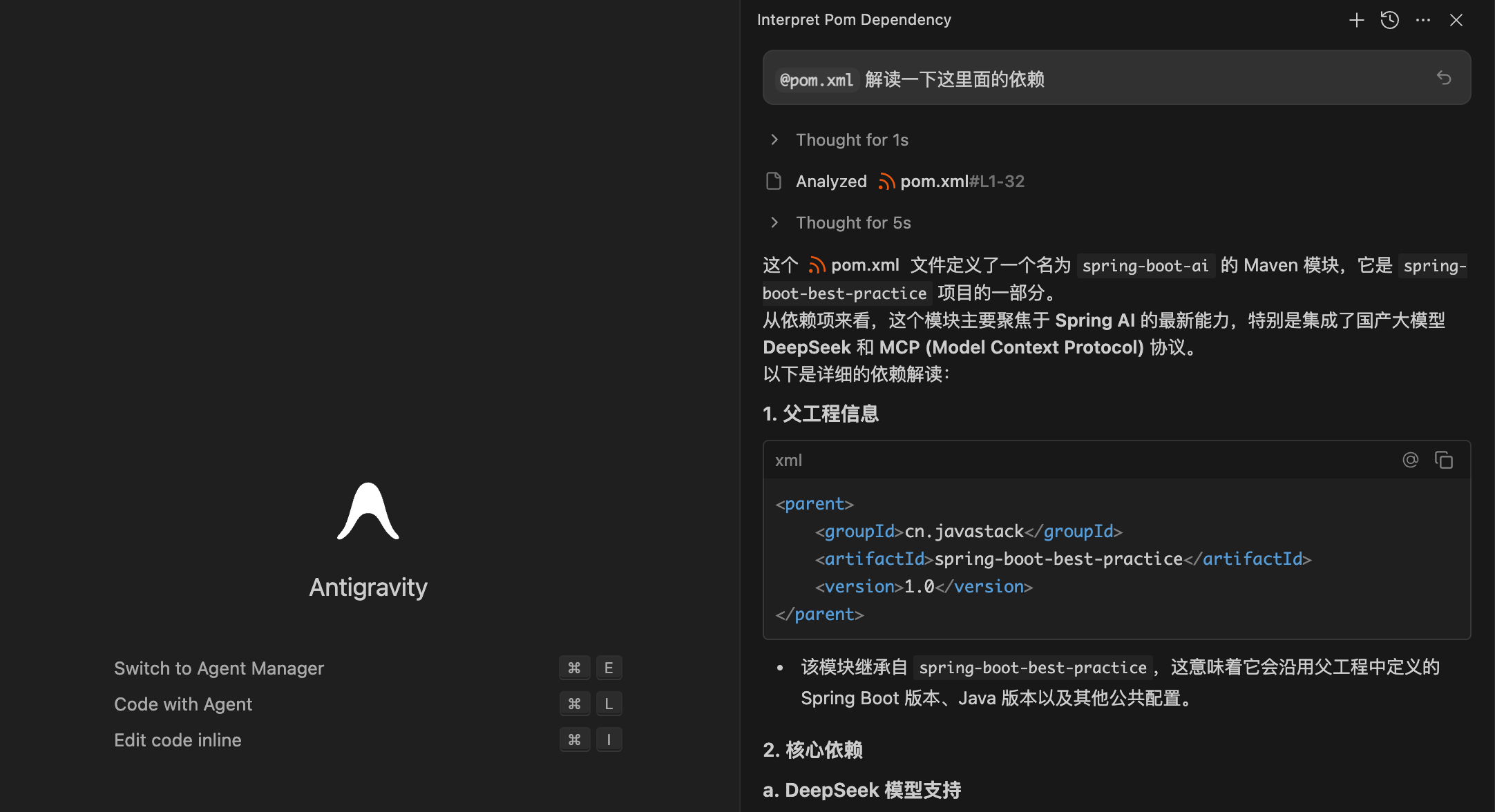Open the analyzed pom.xml#L1-32 file link

tap(960, 181)
